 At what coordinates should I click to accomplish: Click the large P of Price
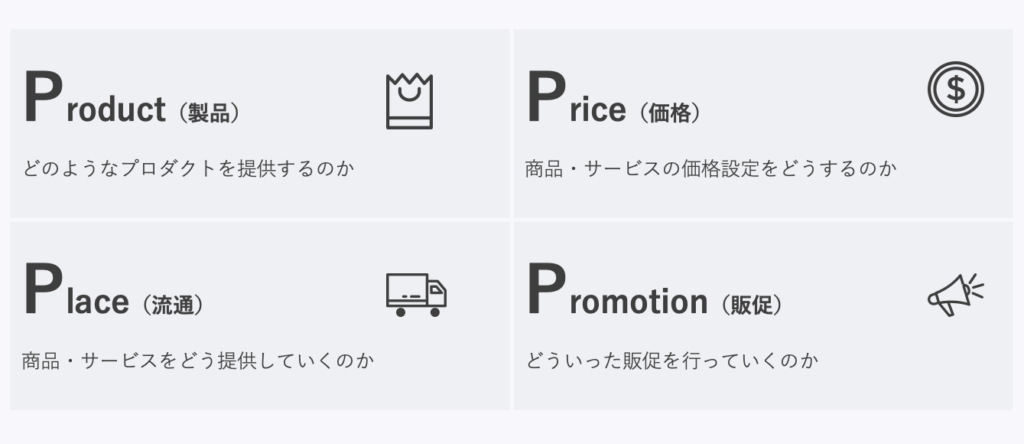tap(546, 97)
